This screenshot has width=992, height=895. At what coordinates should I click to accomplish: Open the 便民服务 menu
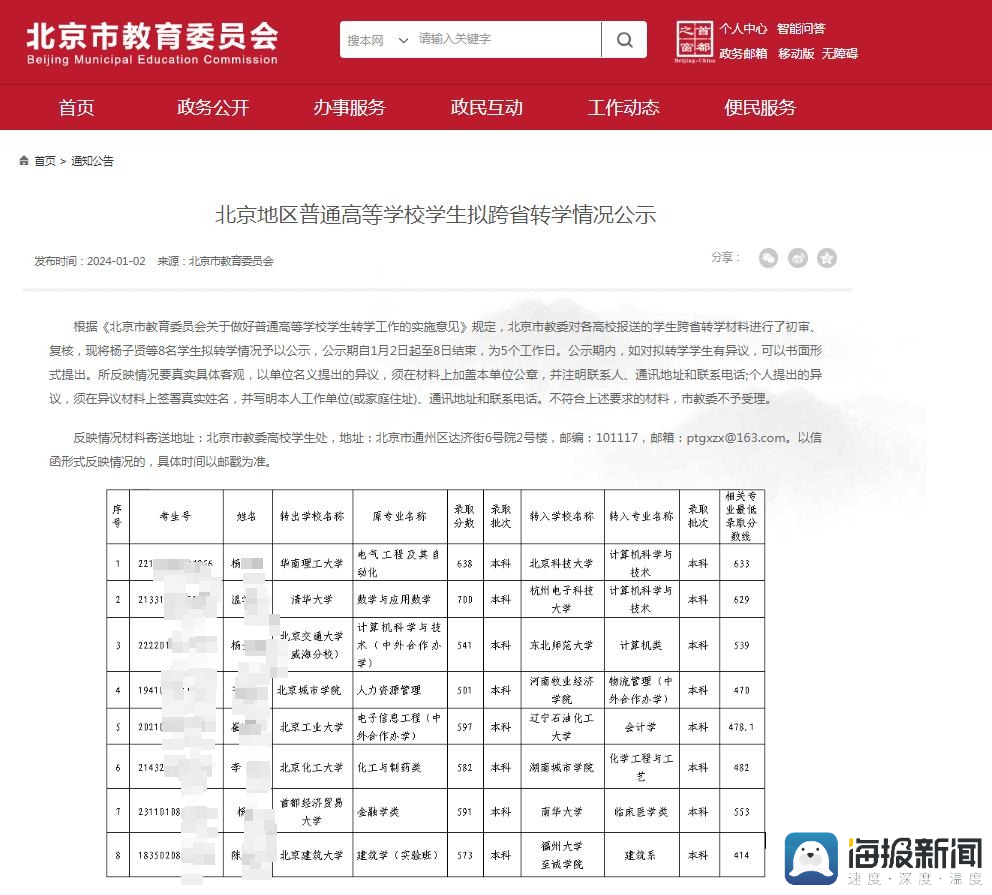click(760, 107)
